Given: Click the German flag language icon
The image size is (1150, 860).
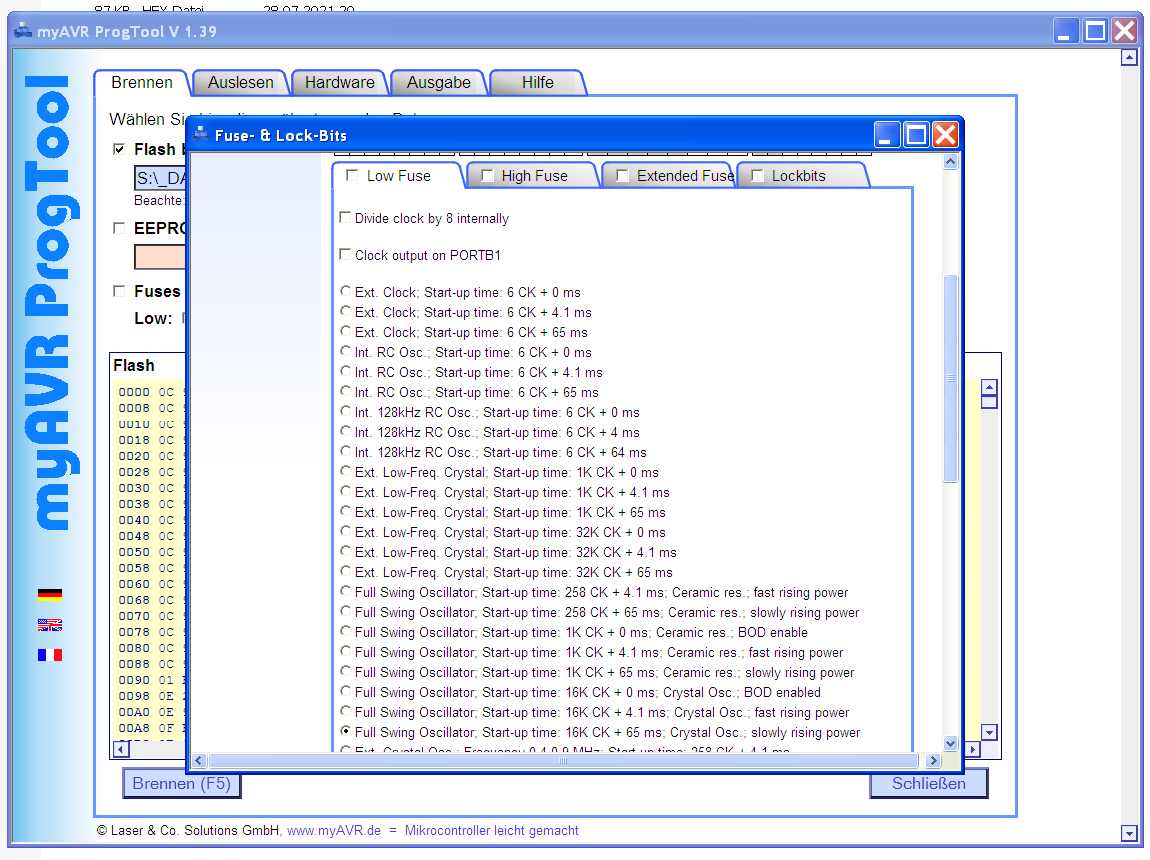Looking at the screenshot, I should tap(50, 594).
